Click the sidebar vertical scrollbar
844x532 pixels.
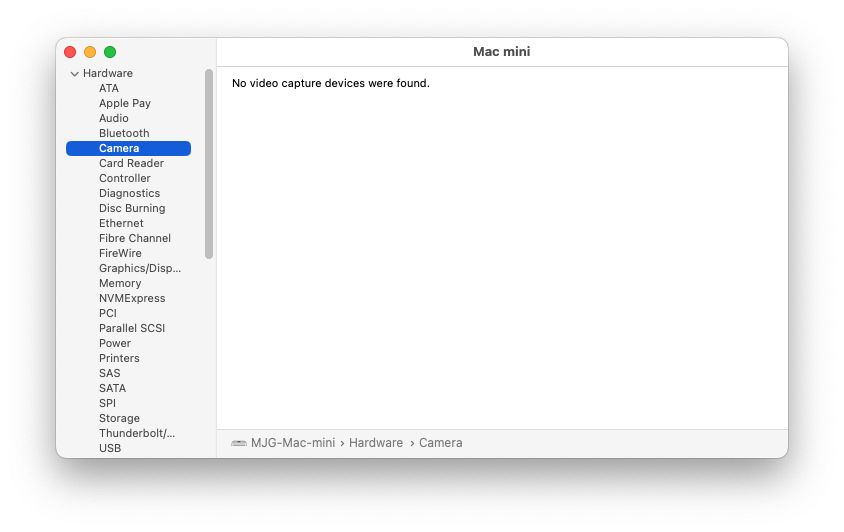209,164
